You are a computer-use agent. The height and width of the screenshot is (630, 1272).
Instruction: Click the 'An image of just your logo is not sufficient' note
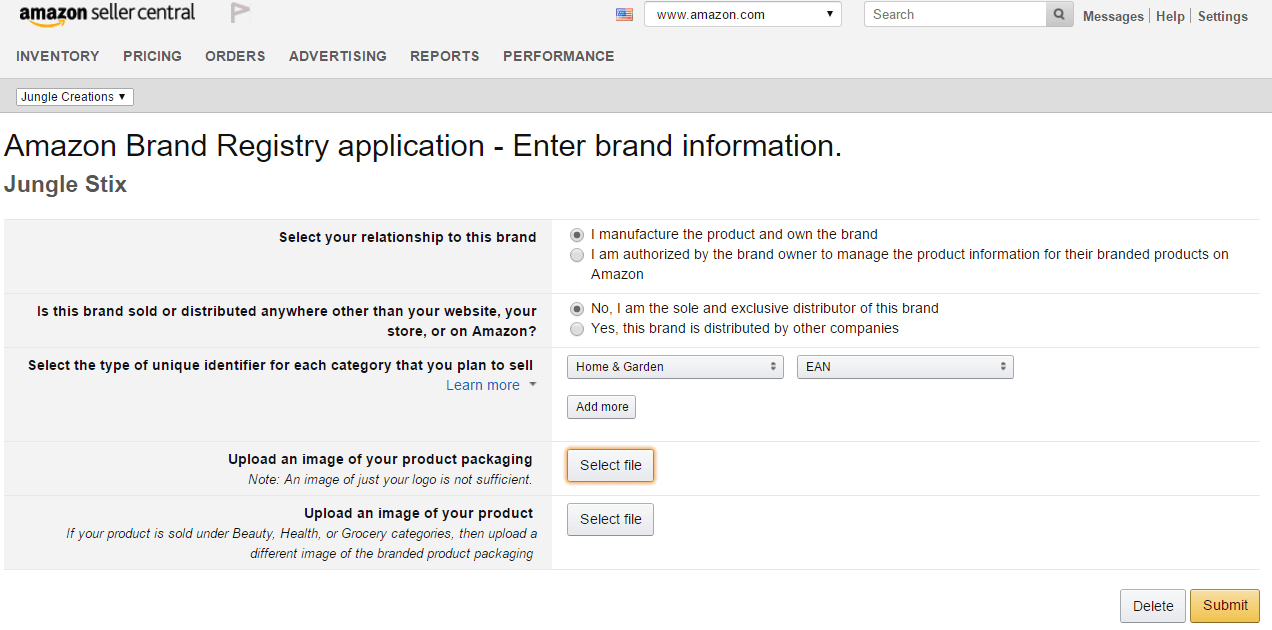click(x=390, y=480)
